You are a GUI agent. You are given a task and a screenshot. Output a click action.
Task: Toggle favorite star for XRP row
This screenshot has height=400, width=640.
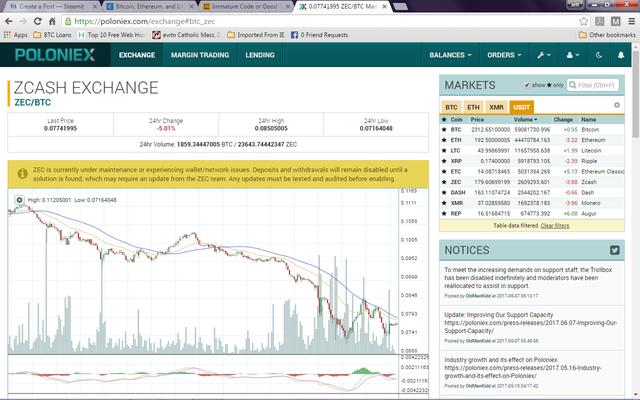pyautogui.click(x=444, y=161)
